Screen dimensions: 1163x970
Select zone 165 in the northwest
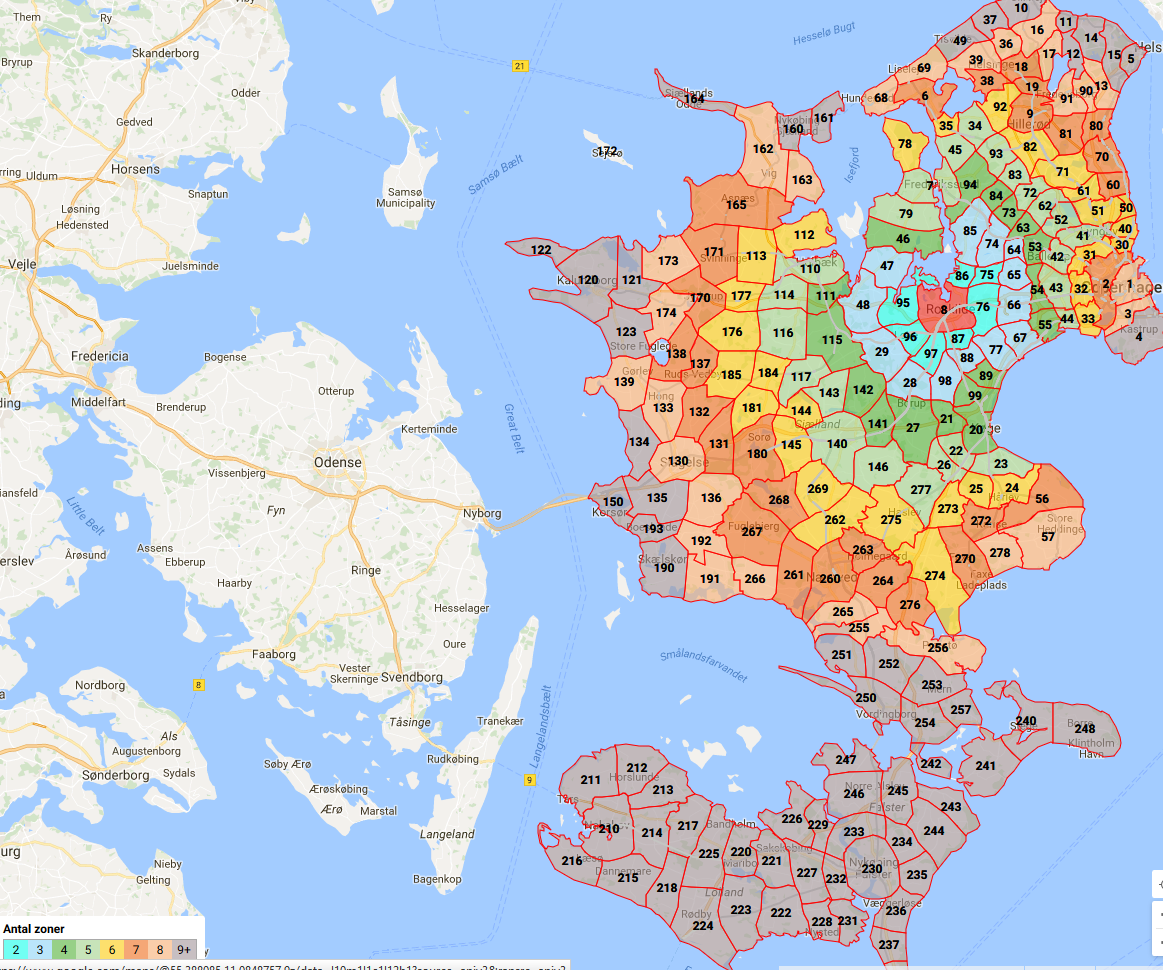pos(736,205)
